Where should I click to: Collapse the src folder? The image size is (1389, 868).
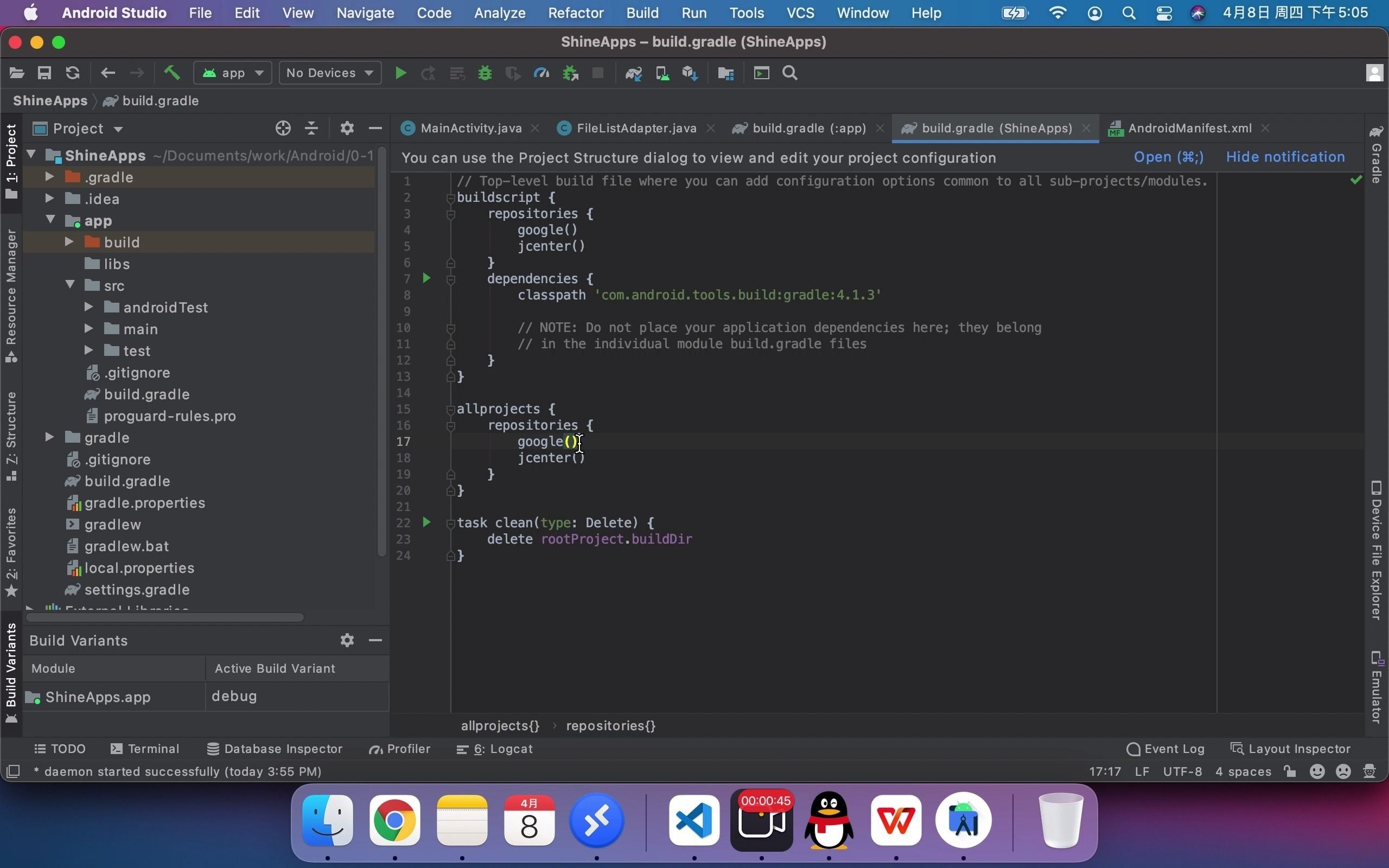69,285
